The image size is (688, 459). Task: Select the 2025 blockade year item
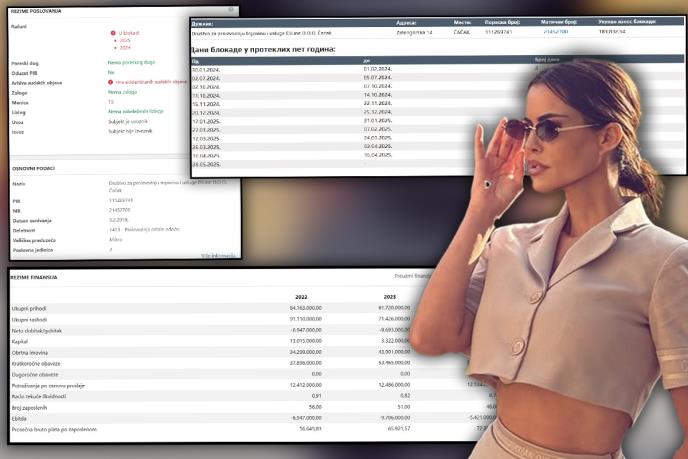pos(124,40)
